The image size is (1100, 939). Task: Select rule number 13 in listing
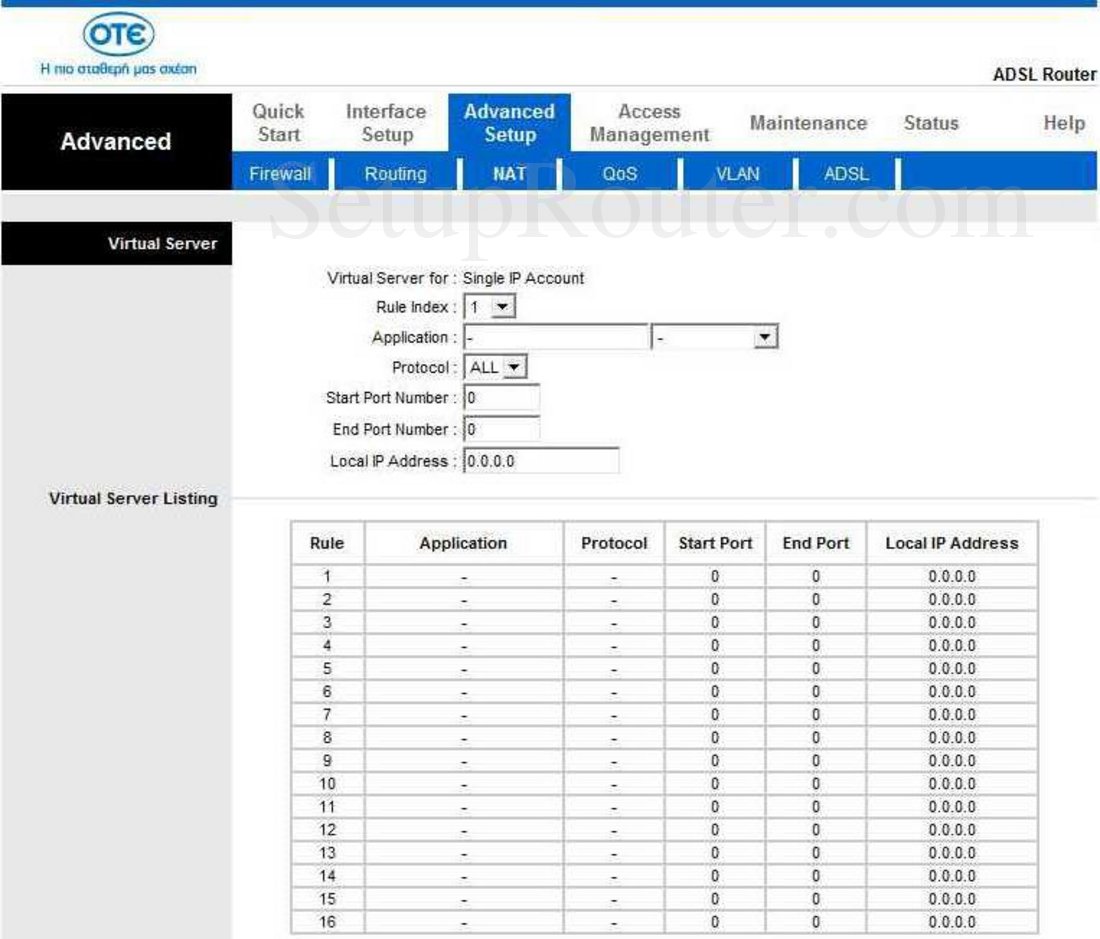click(x=327, y=853)
